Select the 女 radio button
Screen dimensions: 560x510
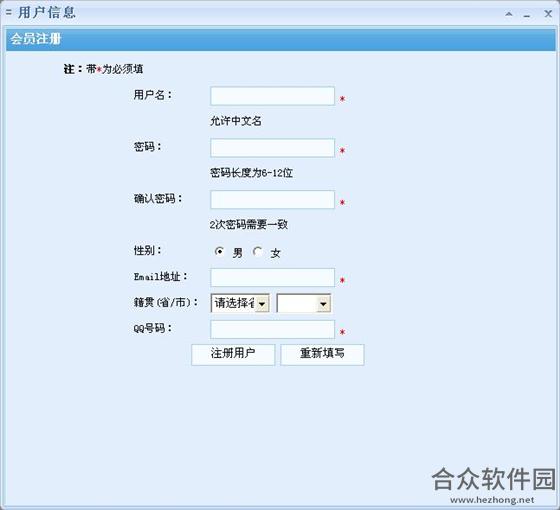257,251
